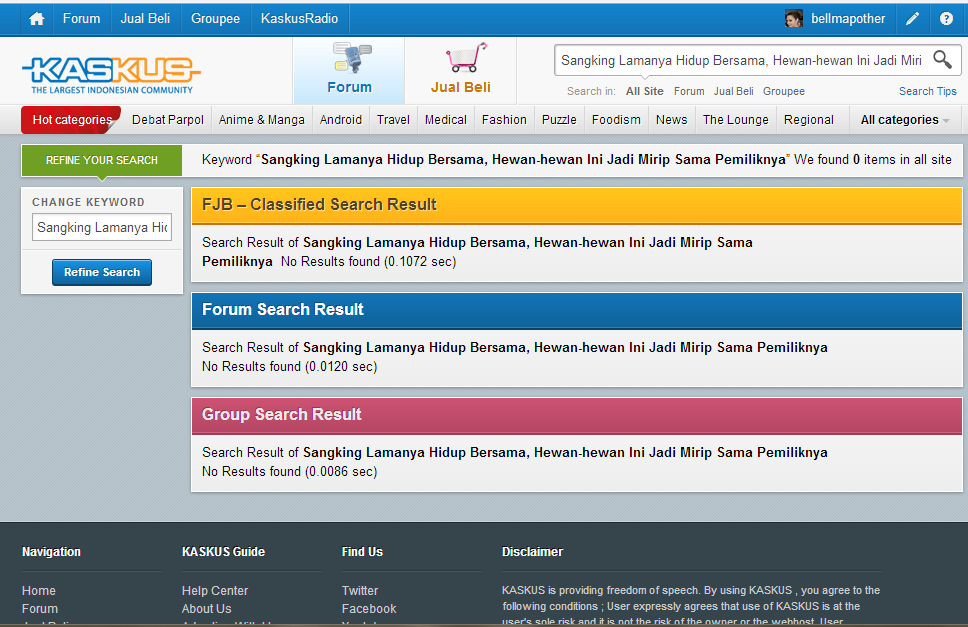Open the Travel category
This screenshot has width=968, height=627.
pos(393,120)
